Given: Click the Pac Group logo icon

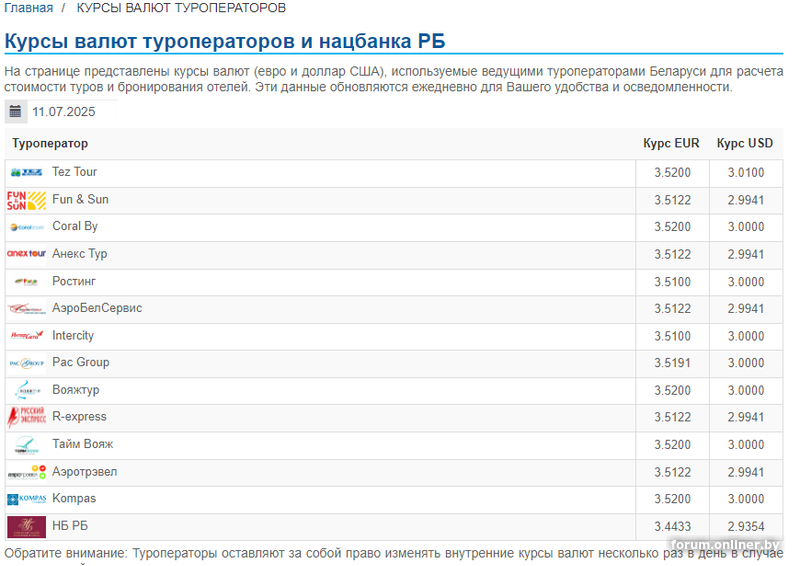Looking at the screenshot, I should pos(27,363).
